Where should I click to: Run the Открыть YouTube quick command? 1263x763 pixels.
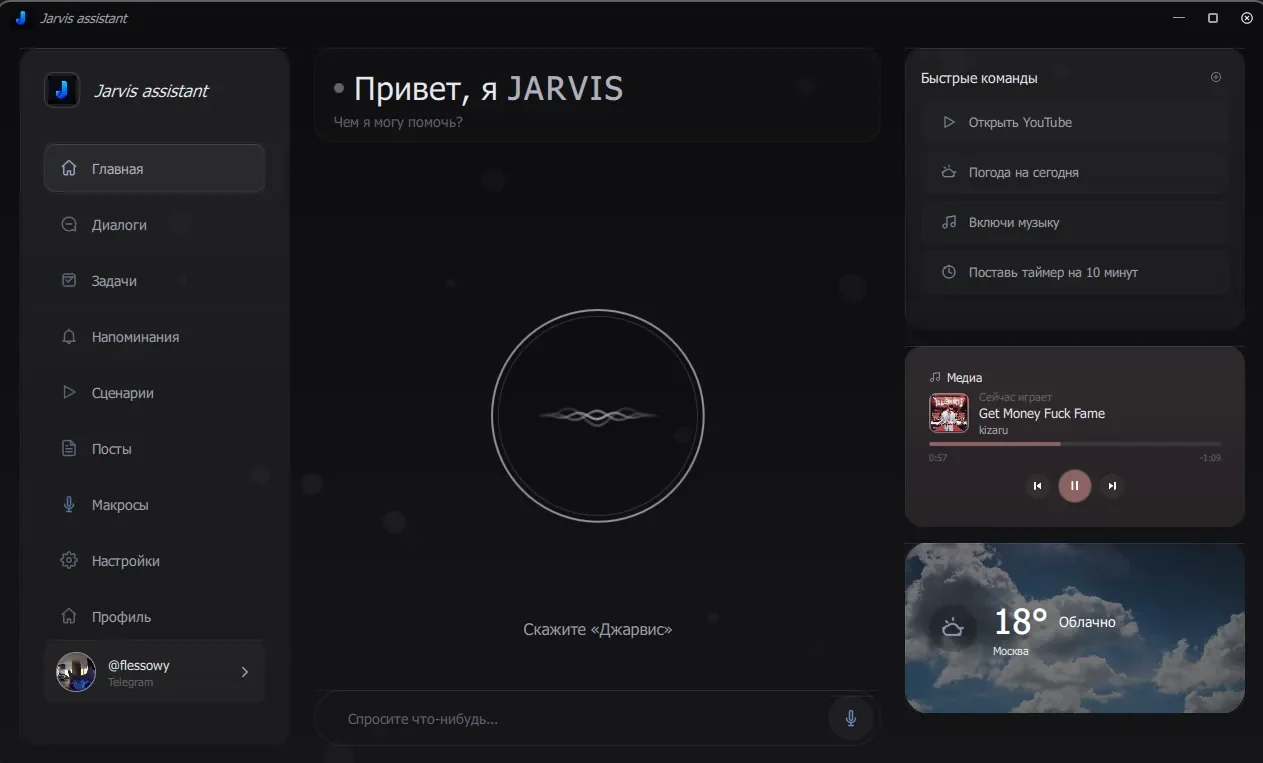click(x=1075, y=122)
